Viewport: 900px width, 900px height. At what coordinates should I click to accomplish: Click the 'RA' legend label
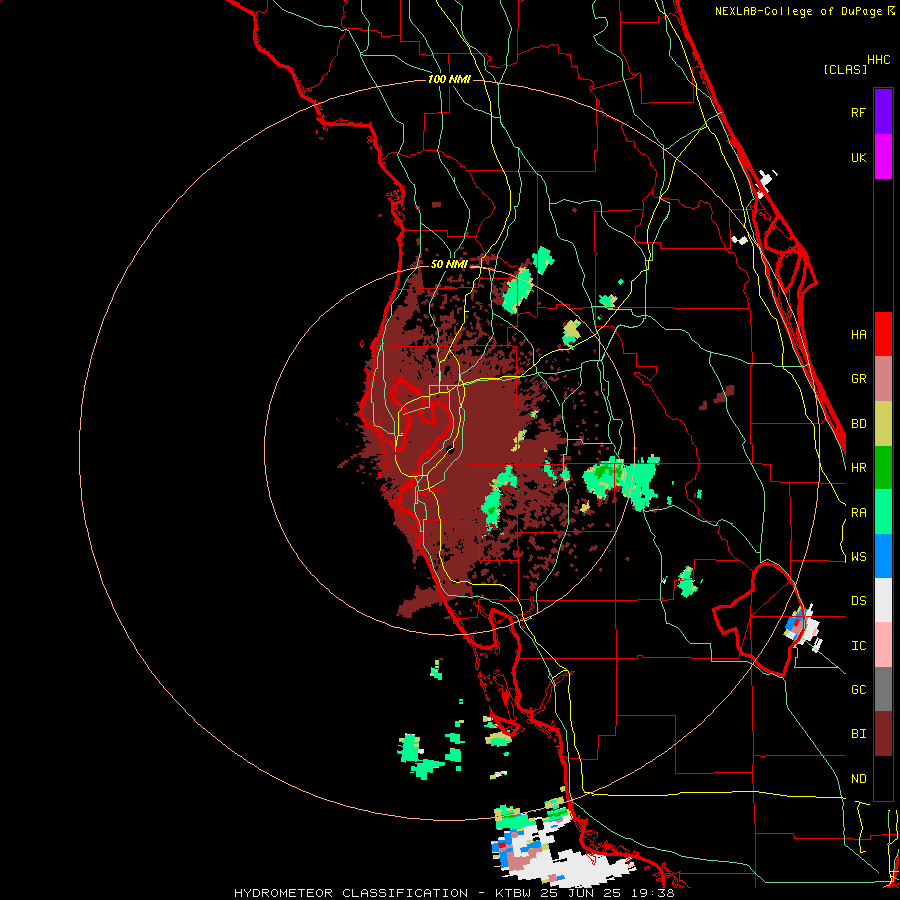click(x=858, y=513)
